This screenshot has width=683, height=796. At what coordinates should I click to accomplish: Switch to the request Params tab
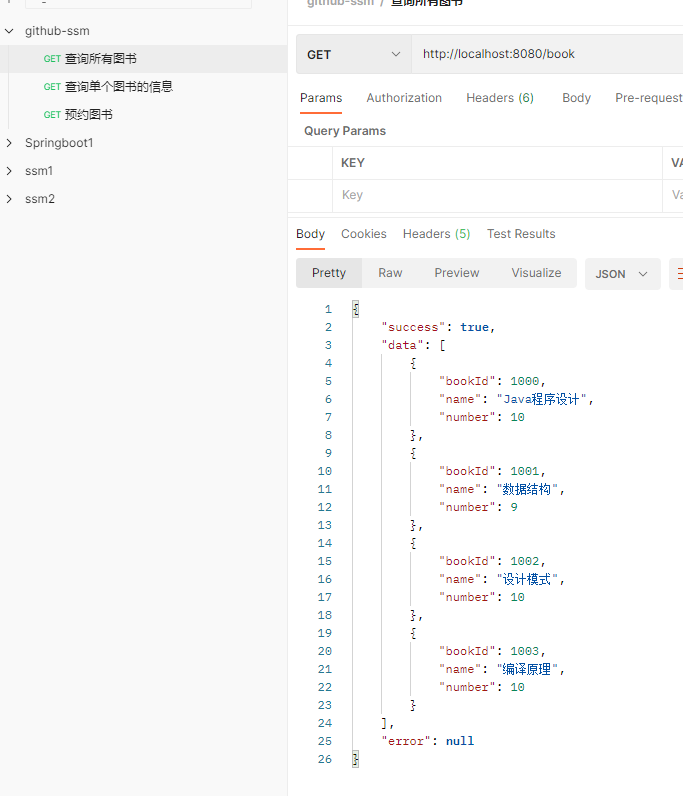(321, 98)
